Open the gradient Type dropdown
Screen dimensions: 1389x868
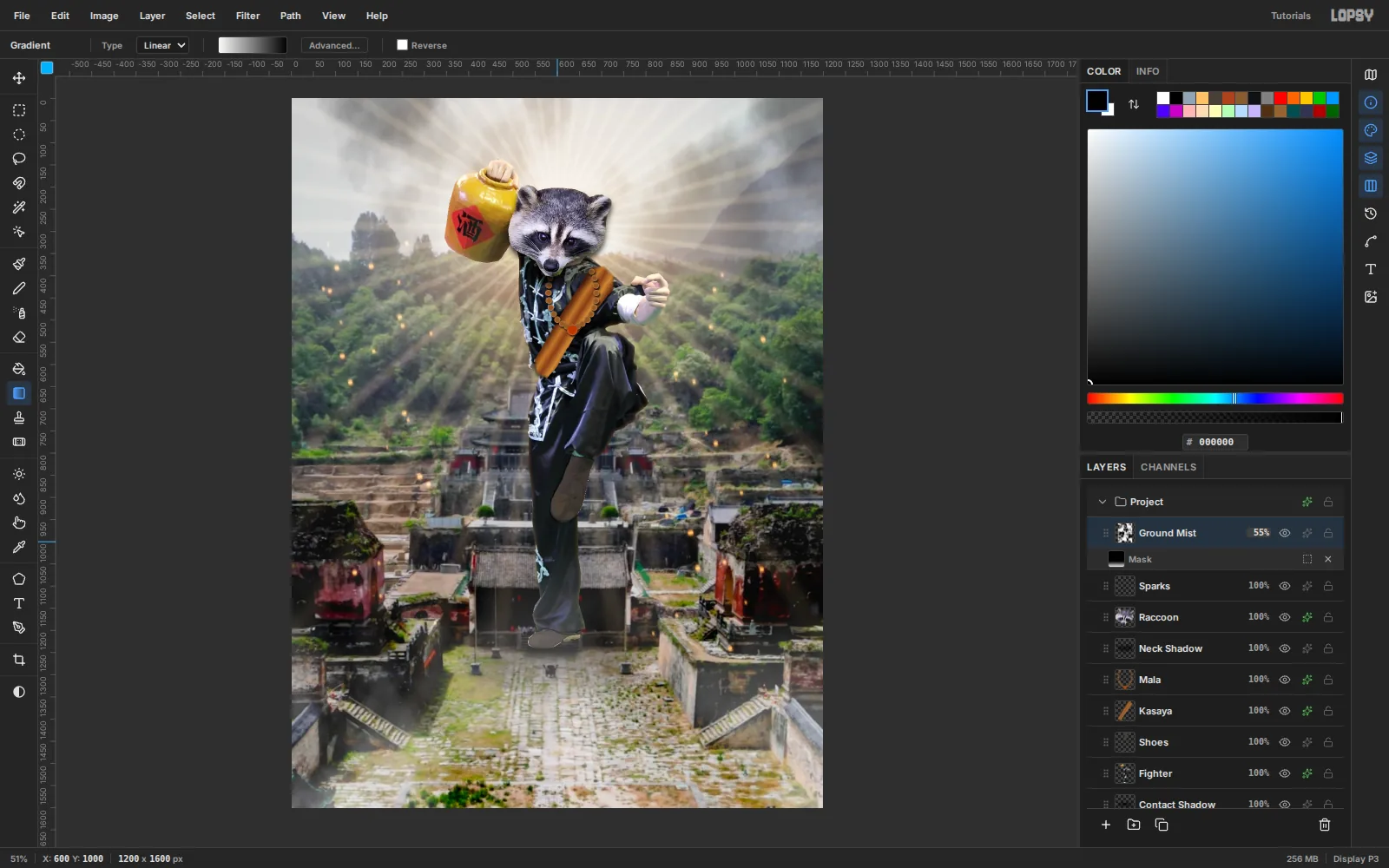coord(162,45)
